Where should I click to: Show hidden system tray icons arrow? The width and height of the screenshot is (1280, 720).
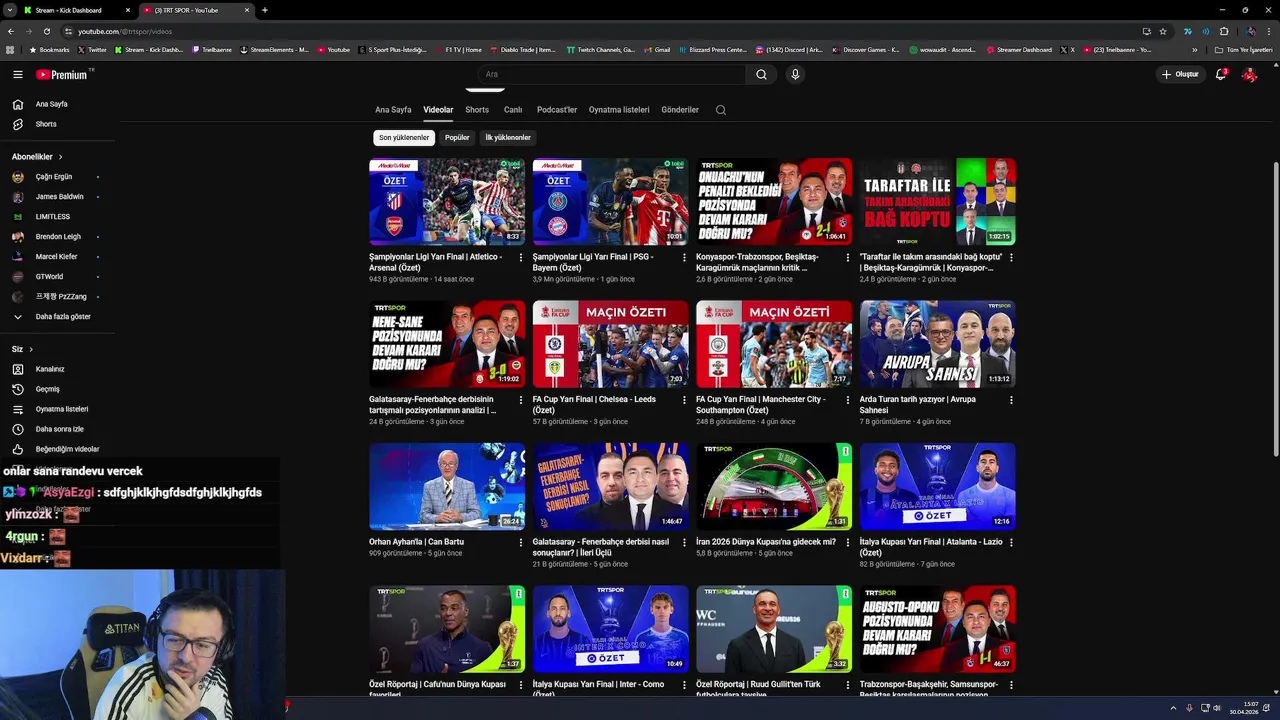pyautogui.click(x=1173, y=708)
